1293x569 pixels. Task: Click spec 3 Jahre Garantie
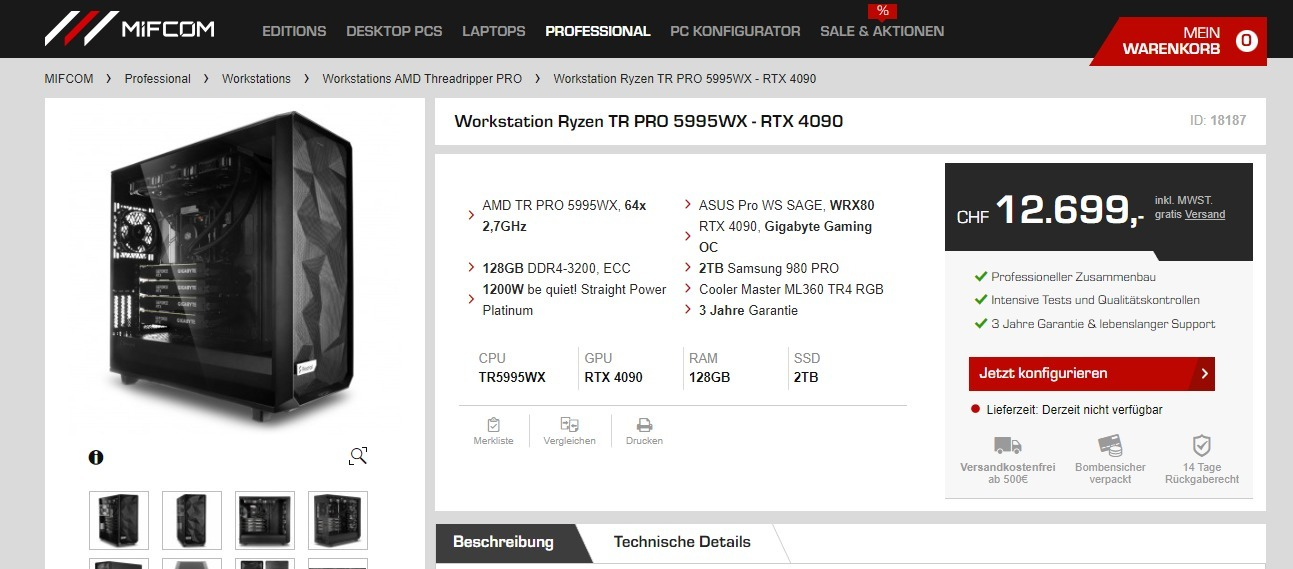click(x=748, y=310)
